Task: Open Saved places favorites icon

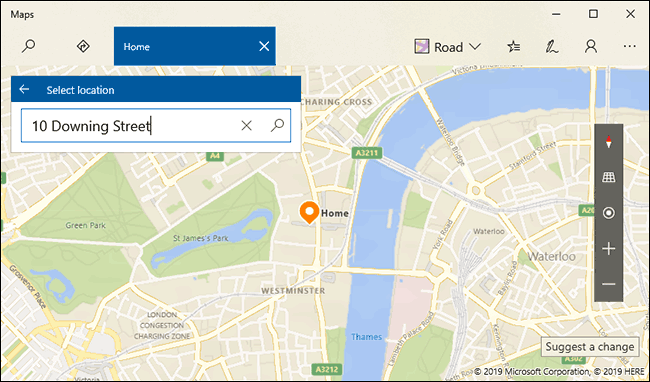Action: pos(514,46)
